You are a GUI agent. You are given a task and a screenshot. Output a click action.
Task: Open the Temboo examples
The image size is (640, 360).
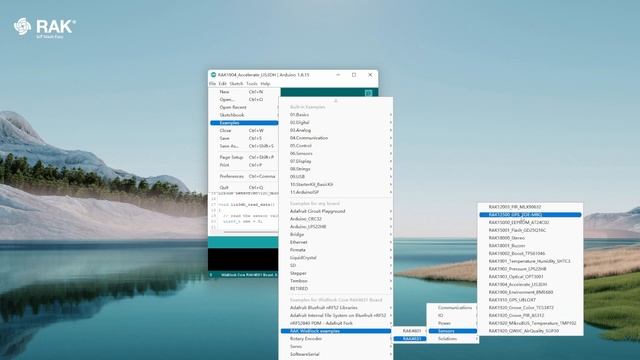[x=336, y=281]
